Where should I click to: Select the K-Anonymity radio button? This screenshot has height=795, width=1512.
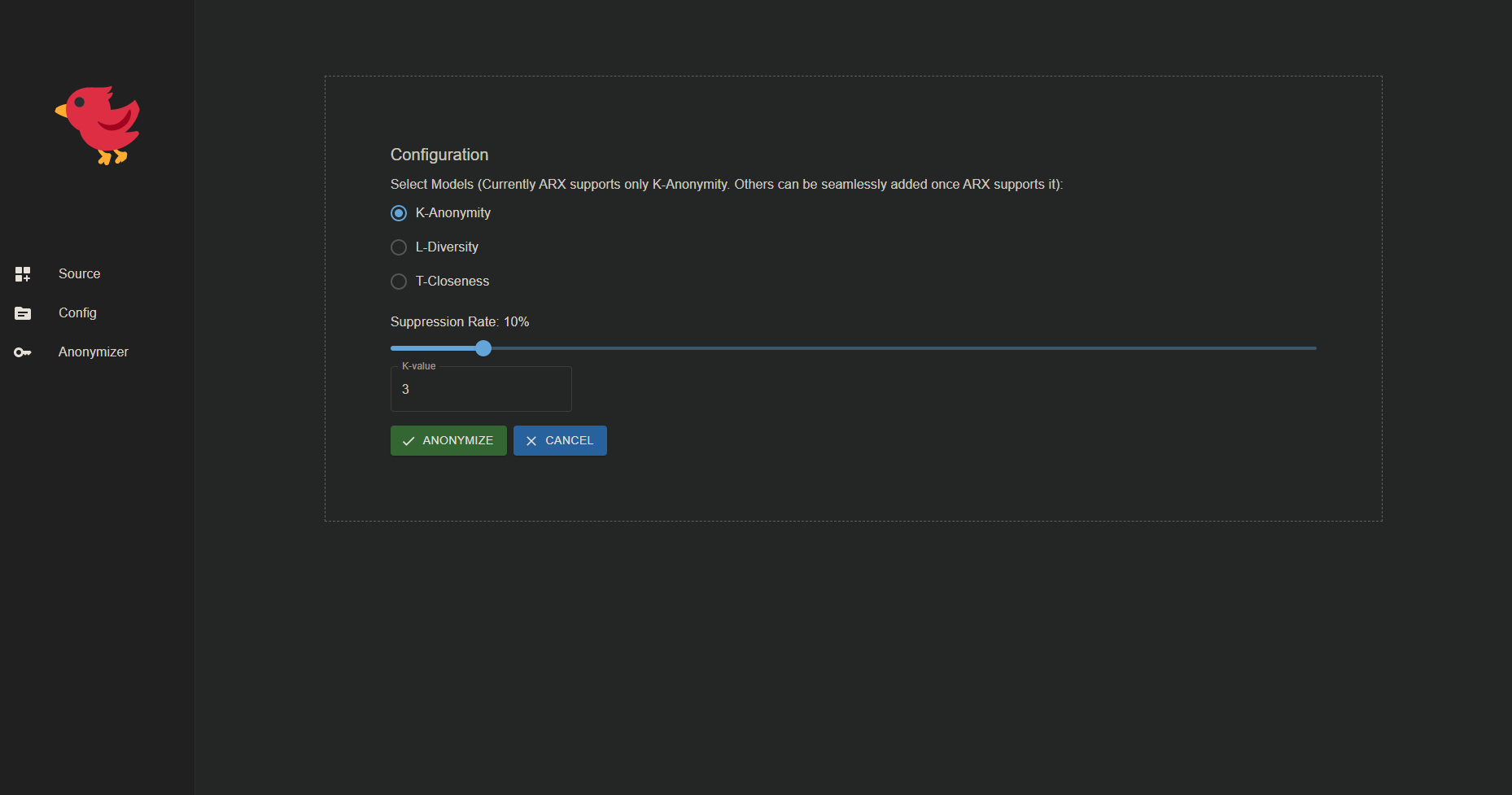(399, 213)
